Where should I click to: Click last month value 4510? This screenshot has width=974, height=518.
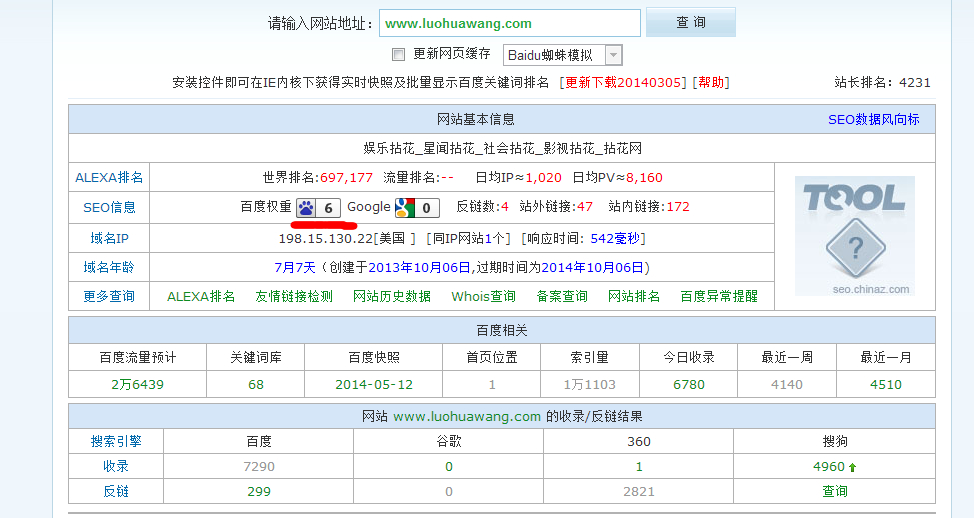(886, 384)
